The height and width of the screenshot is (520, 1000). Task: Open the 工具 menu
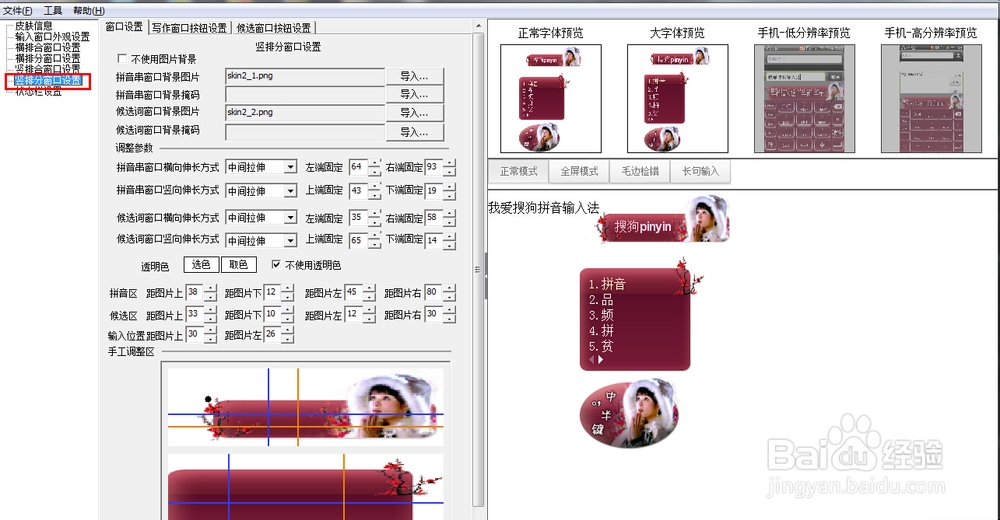click(x=53, y=11)
